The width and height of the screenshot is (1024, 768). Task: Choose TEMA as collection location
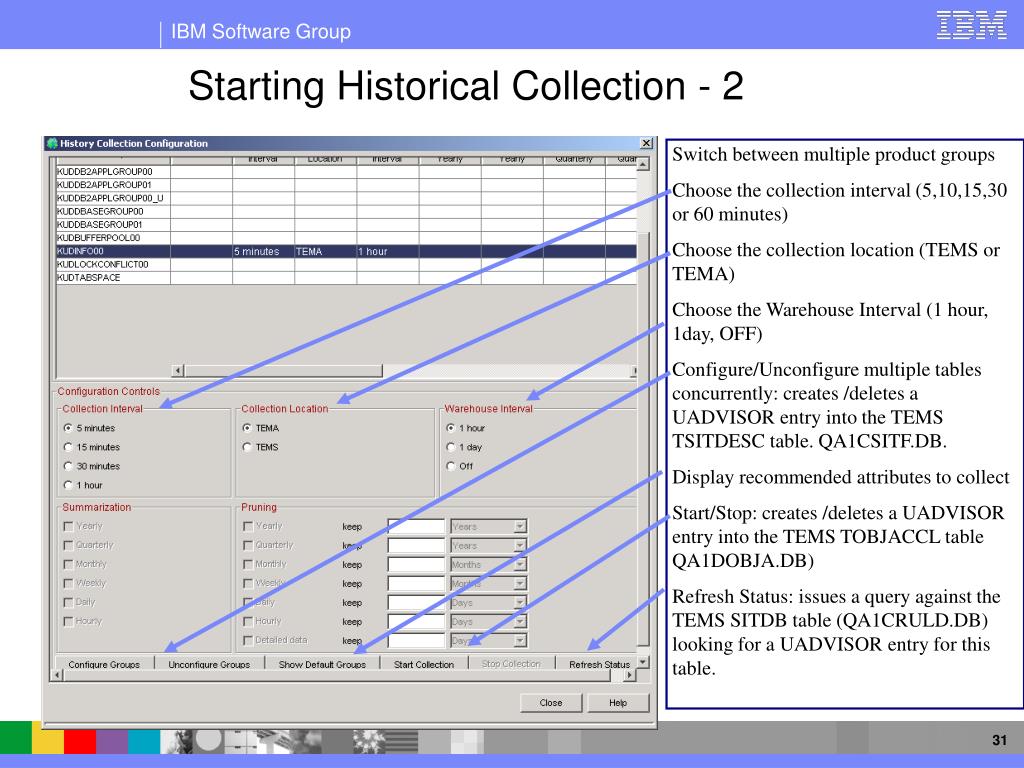click(247, 428)
